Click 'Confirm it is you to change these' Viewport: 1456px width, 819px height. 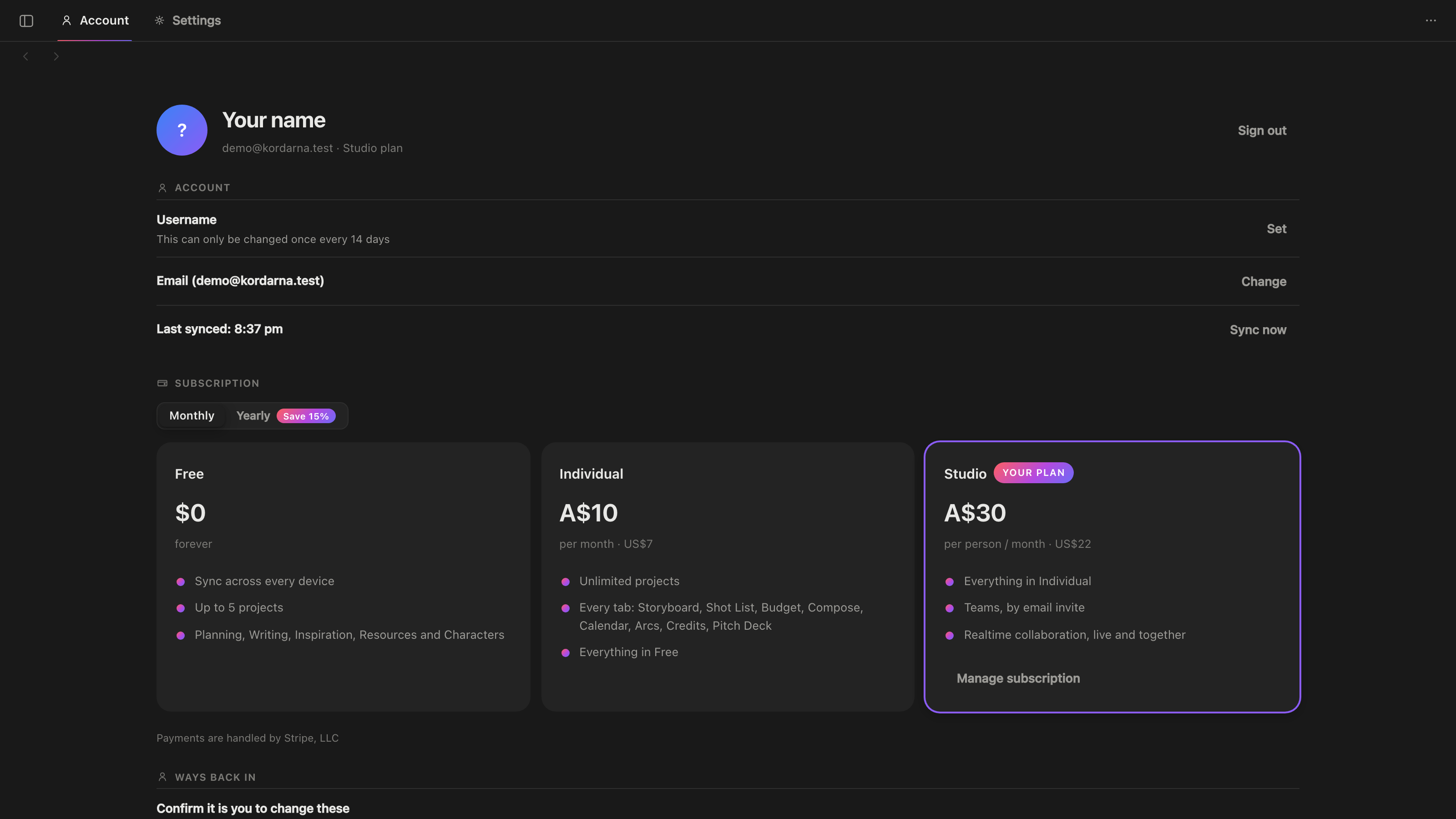253,809
